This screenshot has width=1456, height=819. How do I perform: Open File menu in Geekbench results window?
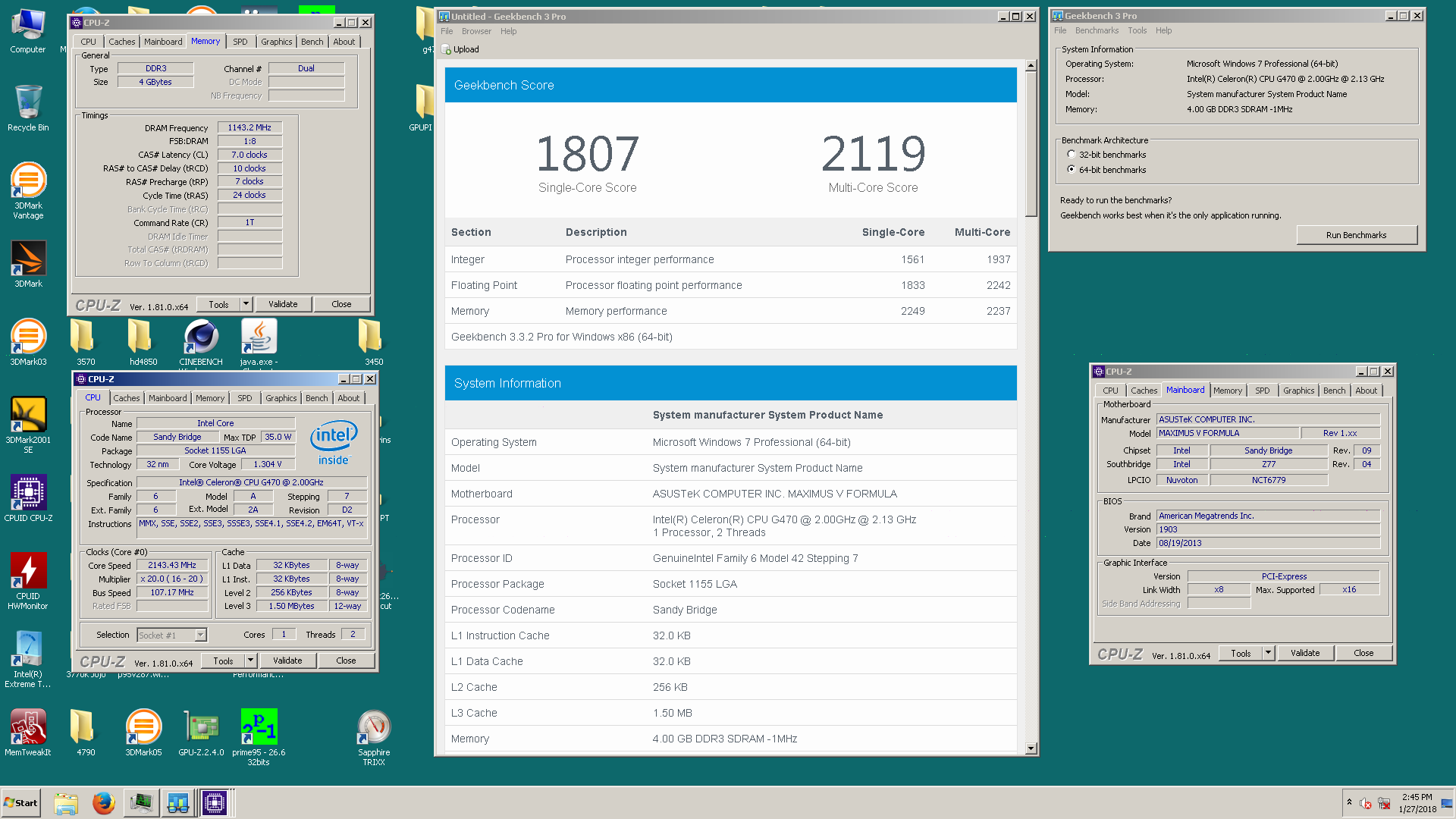(447, 31)
